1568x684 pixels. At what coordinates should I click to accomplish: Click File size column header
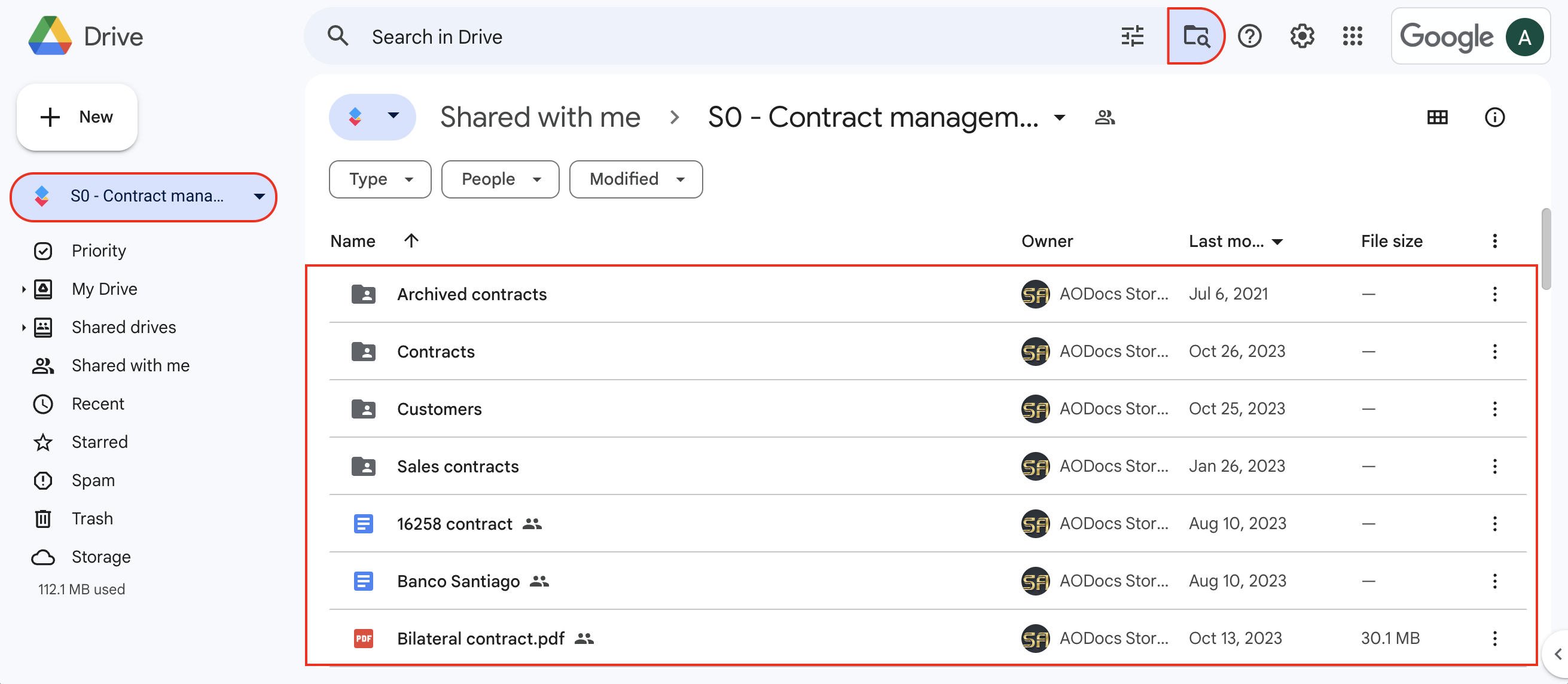(1392, 241)
